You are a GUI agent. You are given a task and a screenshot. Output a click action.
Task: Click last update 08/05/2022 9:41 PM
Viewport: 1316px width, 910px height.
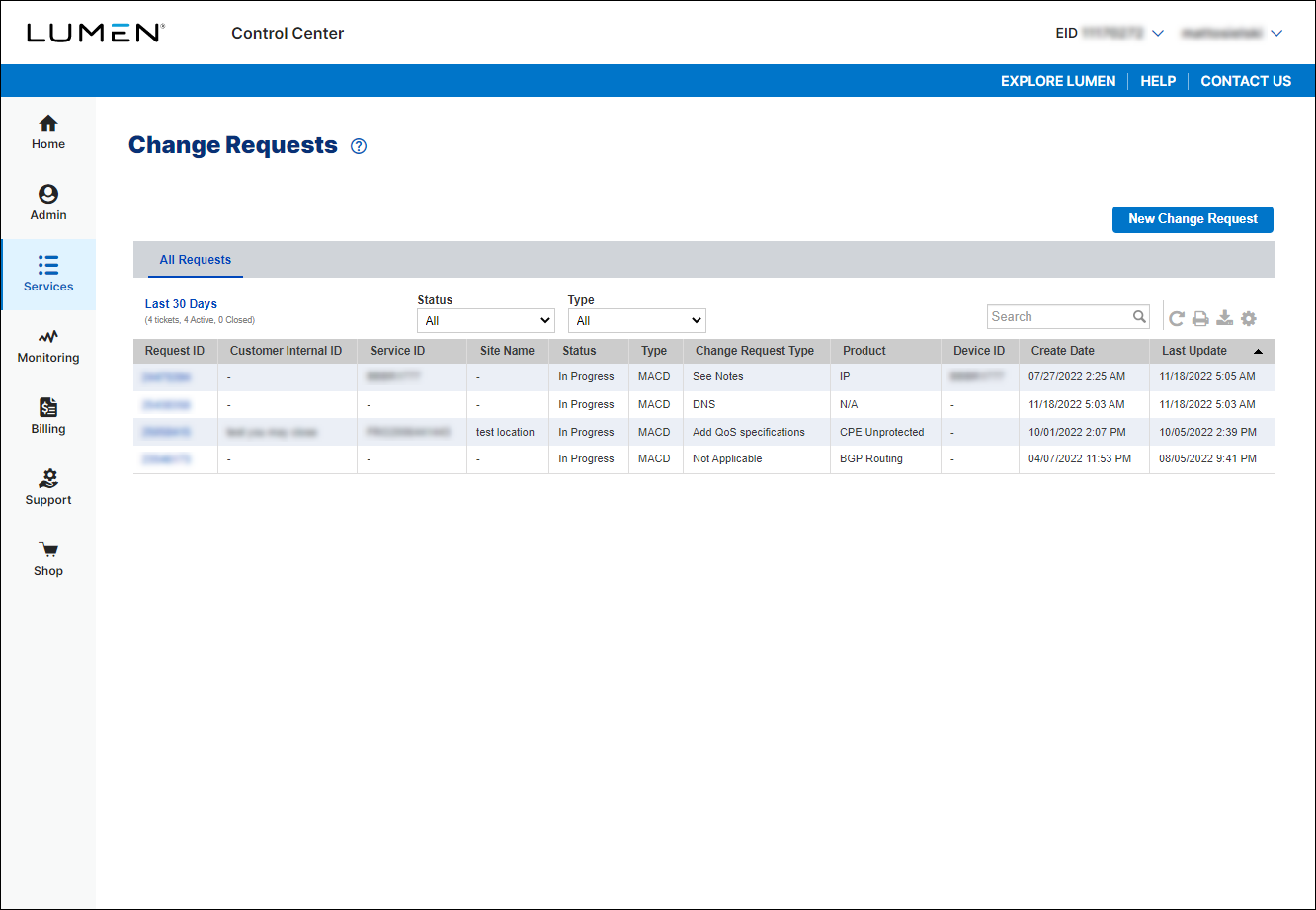(x=1208, y=459)
